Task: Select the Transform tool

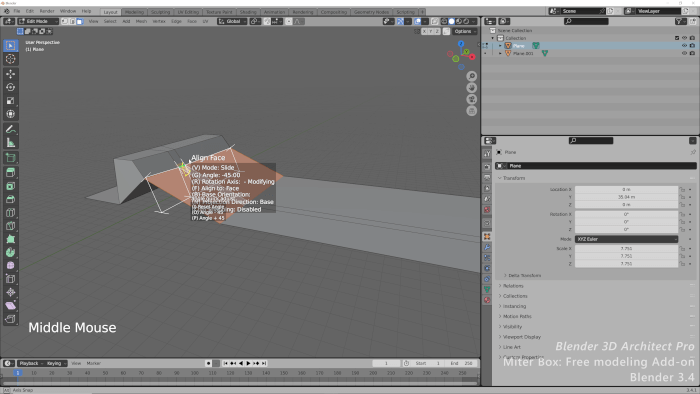Action: 11,114
